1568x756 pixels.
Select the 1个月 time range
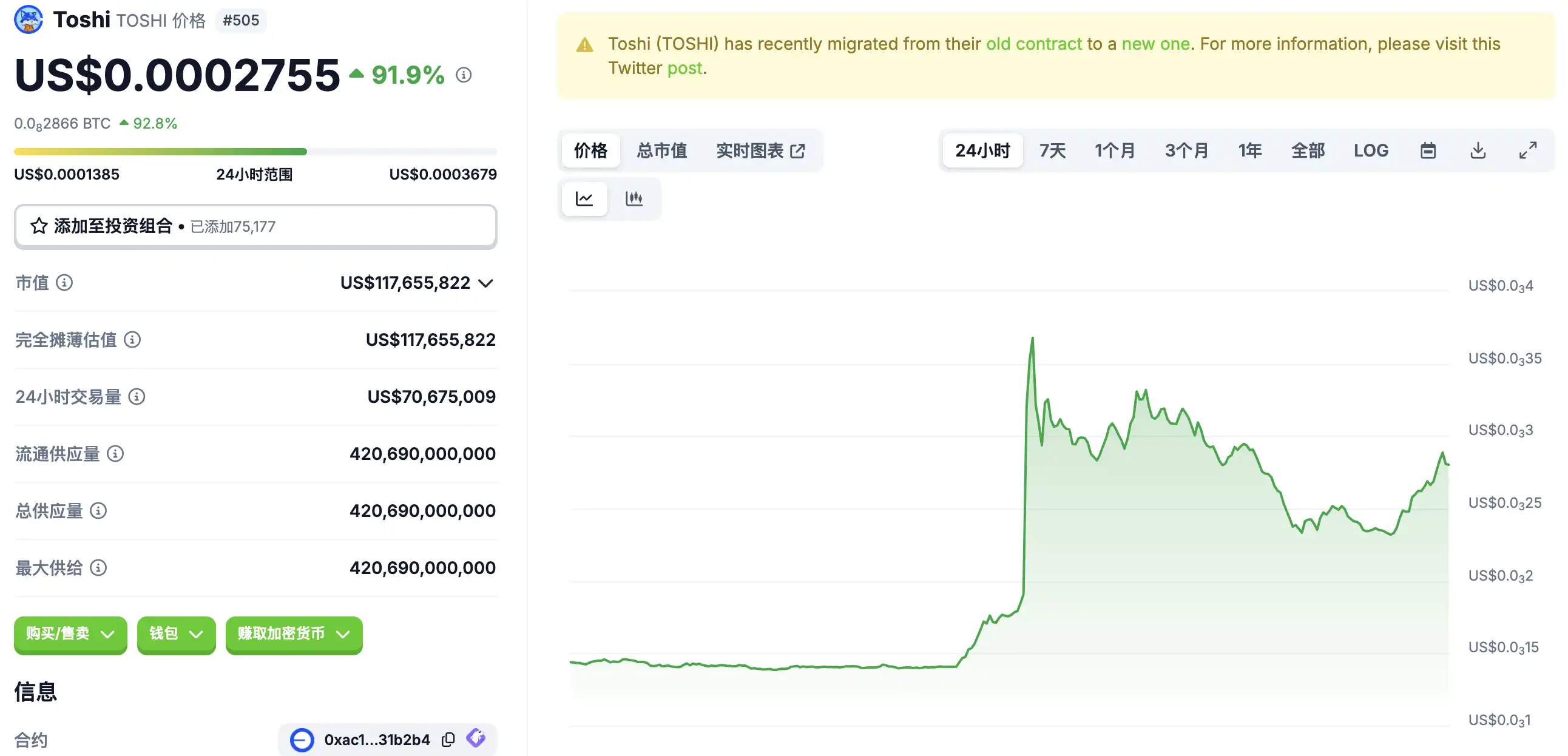point(1115,150)
